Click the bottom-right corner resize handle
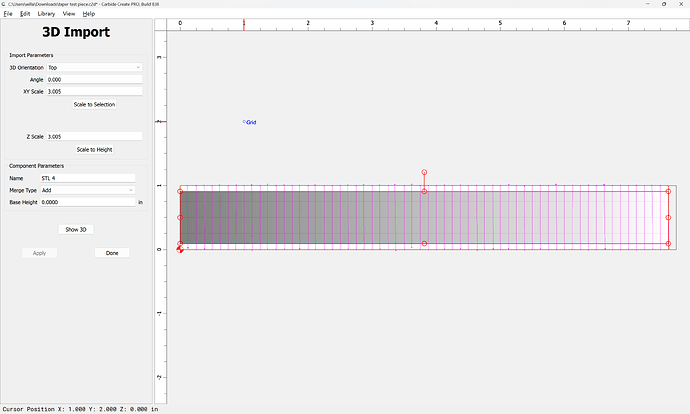 tap(668, 243)
